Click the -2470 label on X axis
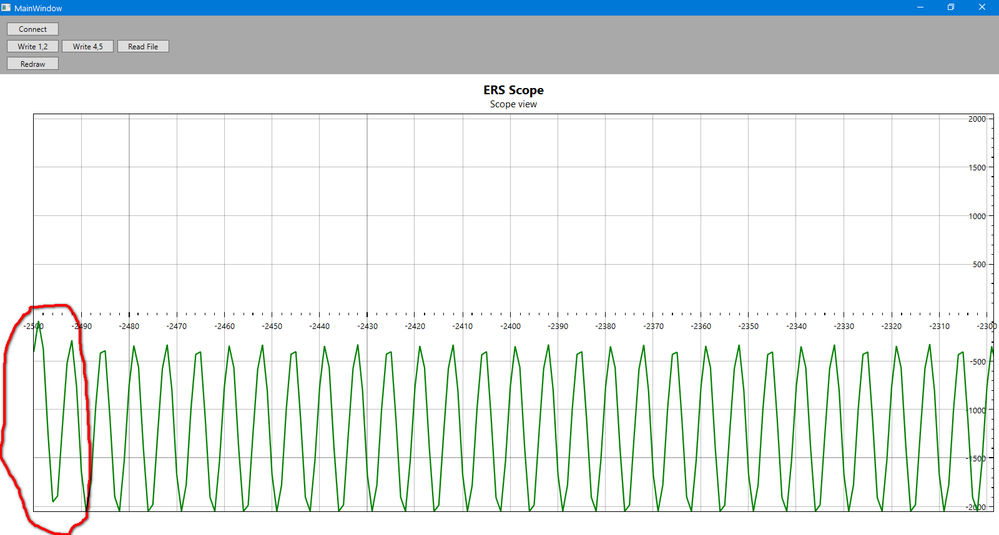This screenshot has height=535, width=999. [x=176, y=326]
